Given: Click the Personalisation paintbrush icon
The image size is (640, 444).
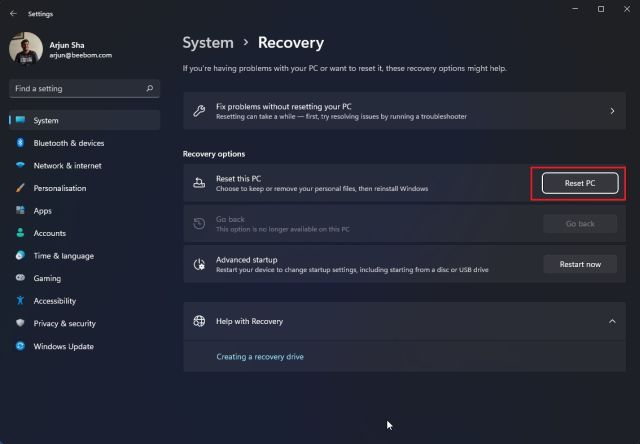Looking at the screenshot, I should (20, 188).
